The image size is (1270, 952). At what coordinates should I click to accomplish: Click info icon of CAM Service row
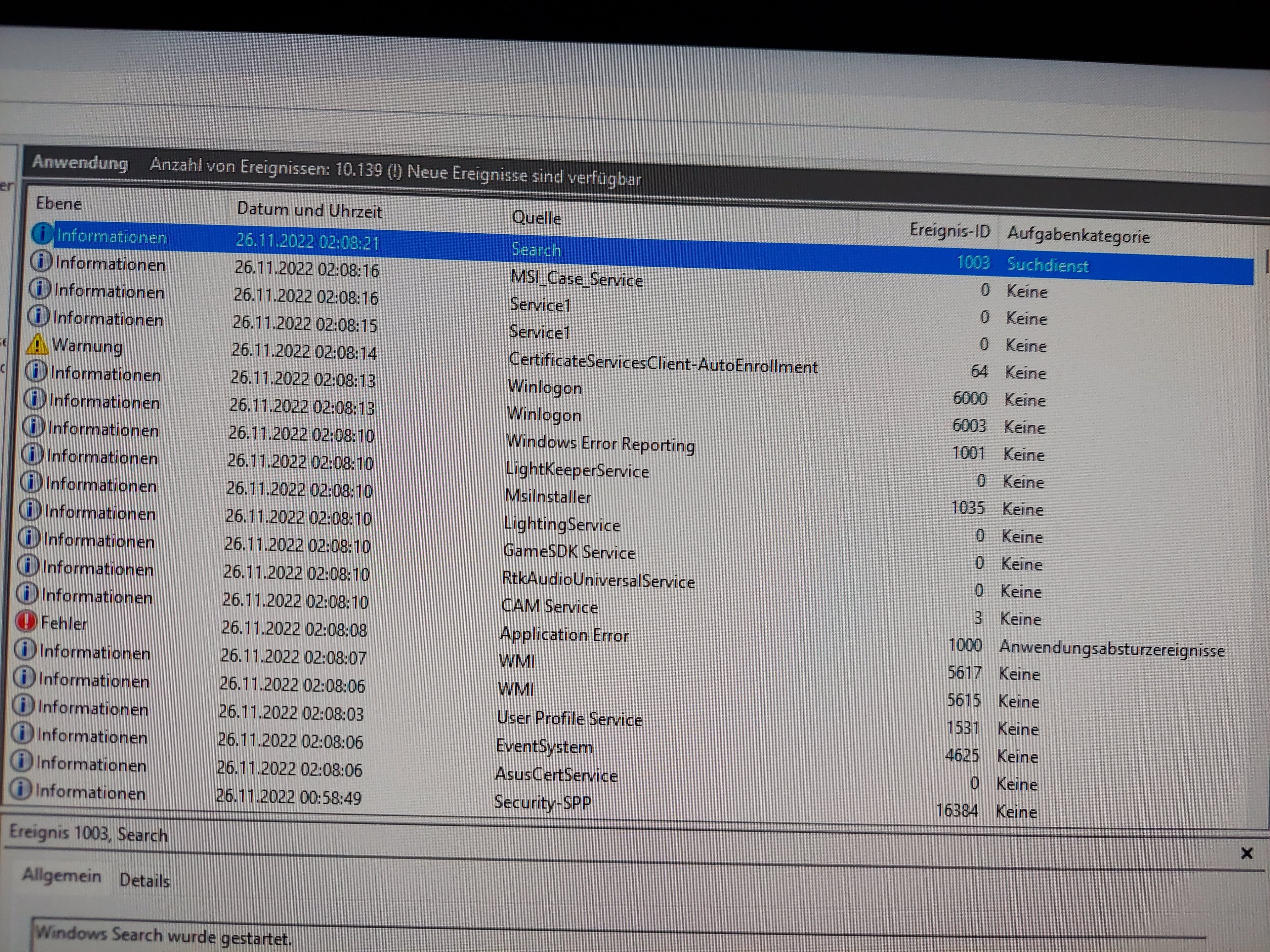tap(27, 593)
